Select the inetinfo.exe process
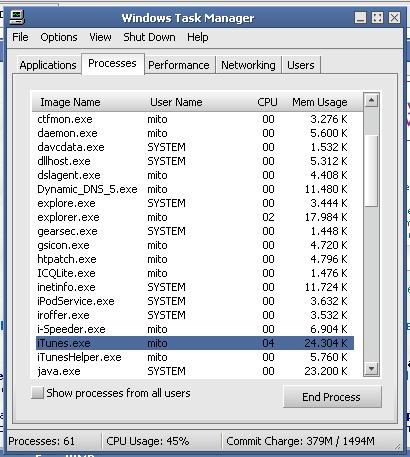Screen dimensions: 410x457 click(195, 287)
